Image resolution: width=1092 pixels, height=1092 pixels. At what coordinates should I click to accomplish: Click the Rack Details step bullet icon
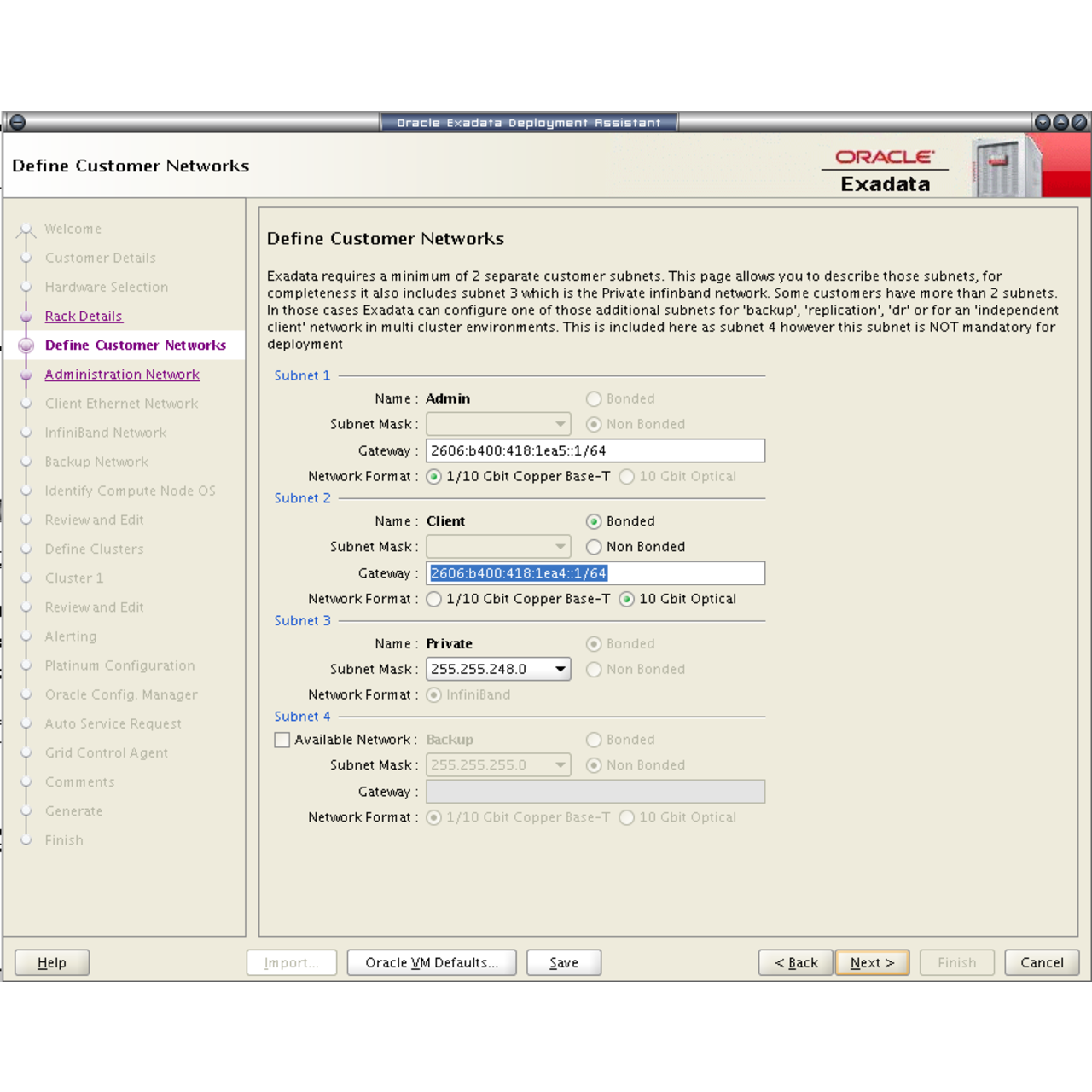click(26, 317)
